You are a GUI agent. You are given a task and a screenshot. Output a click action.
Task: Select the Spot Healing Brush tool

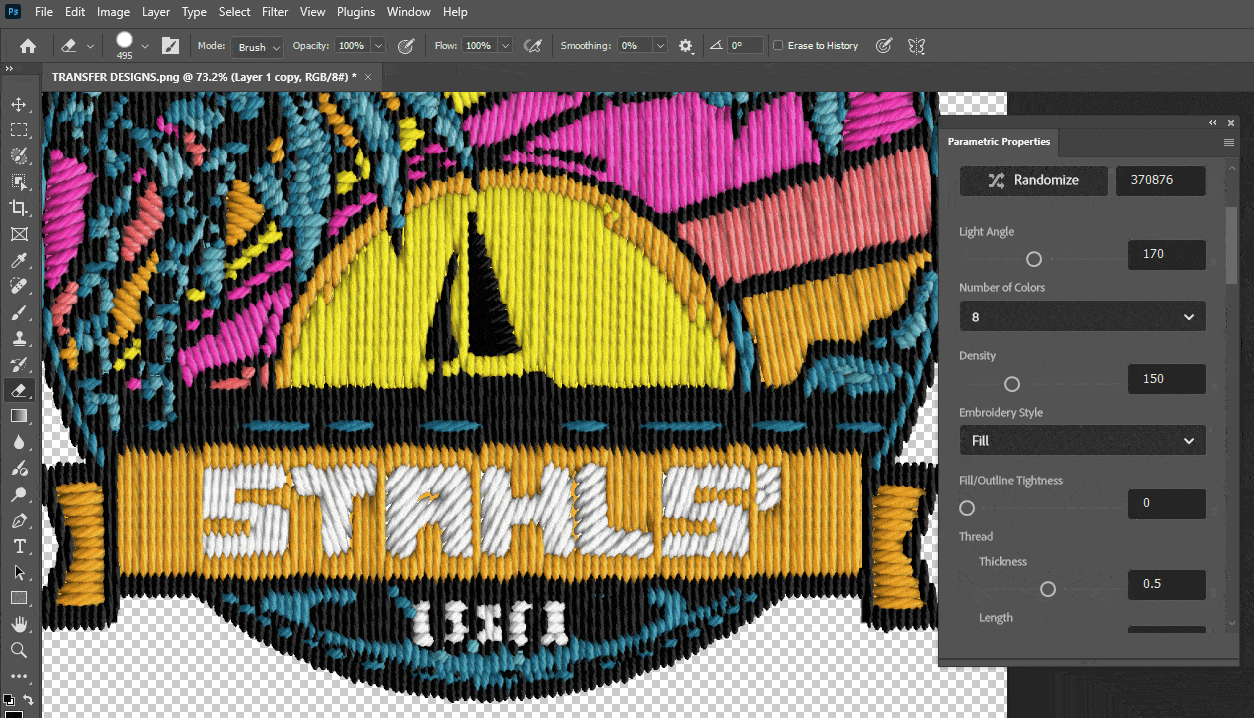19,286
